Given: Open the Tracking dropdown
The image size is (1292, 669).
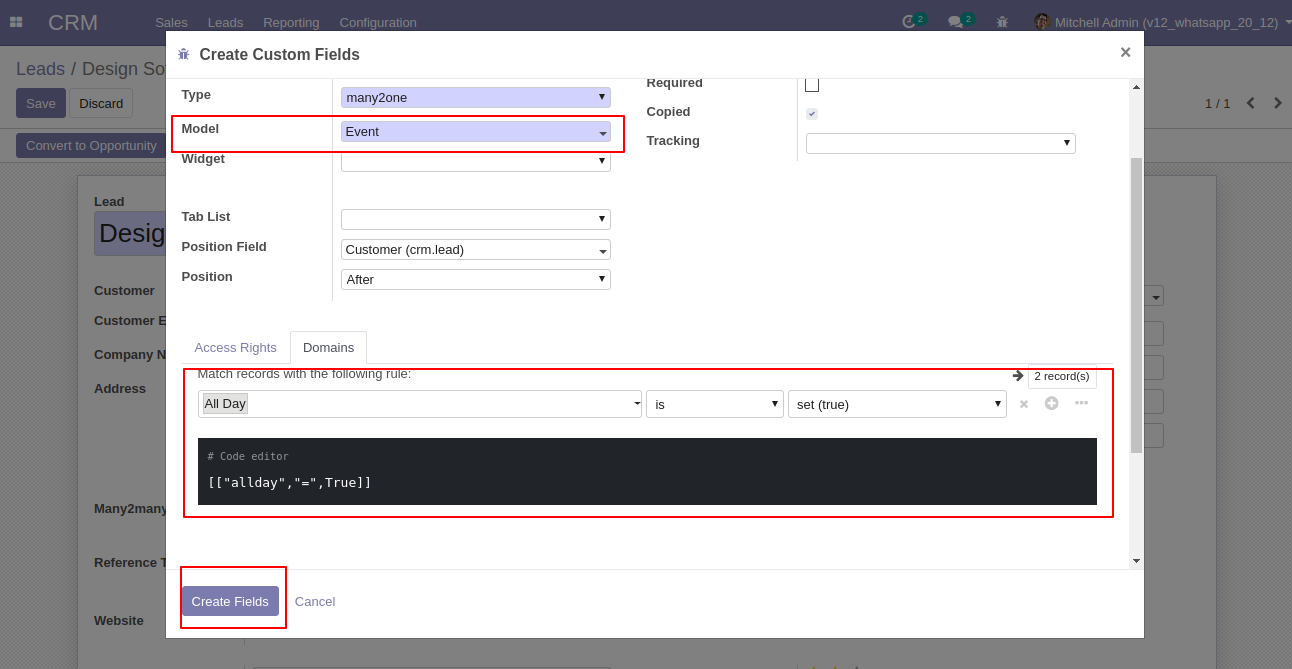Looking at the screenshot, I should pyautogui.click(x=941, y=143).
